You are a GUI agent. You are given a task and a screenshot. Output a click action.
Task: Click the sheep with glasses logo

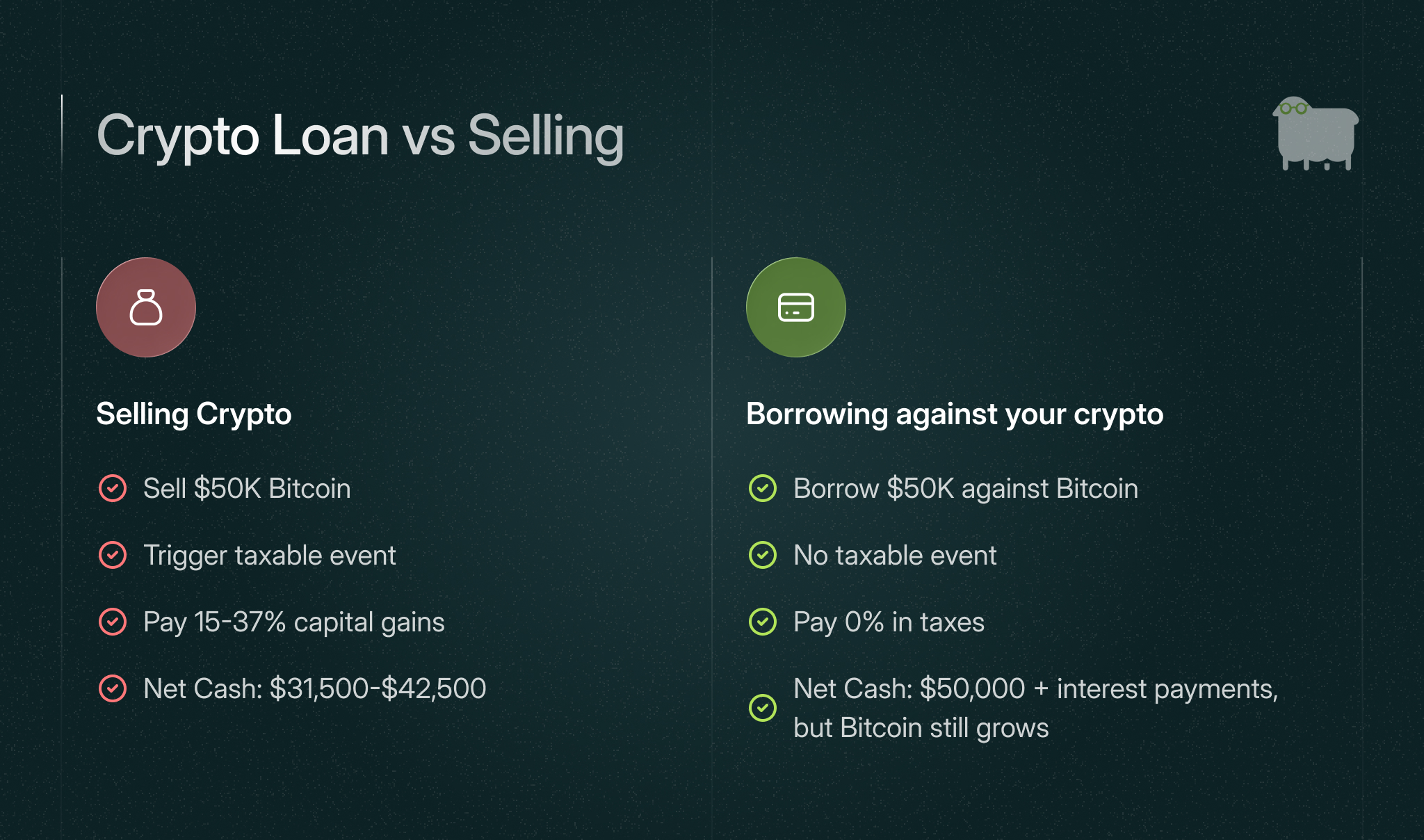click(1315, 133)
